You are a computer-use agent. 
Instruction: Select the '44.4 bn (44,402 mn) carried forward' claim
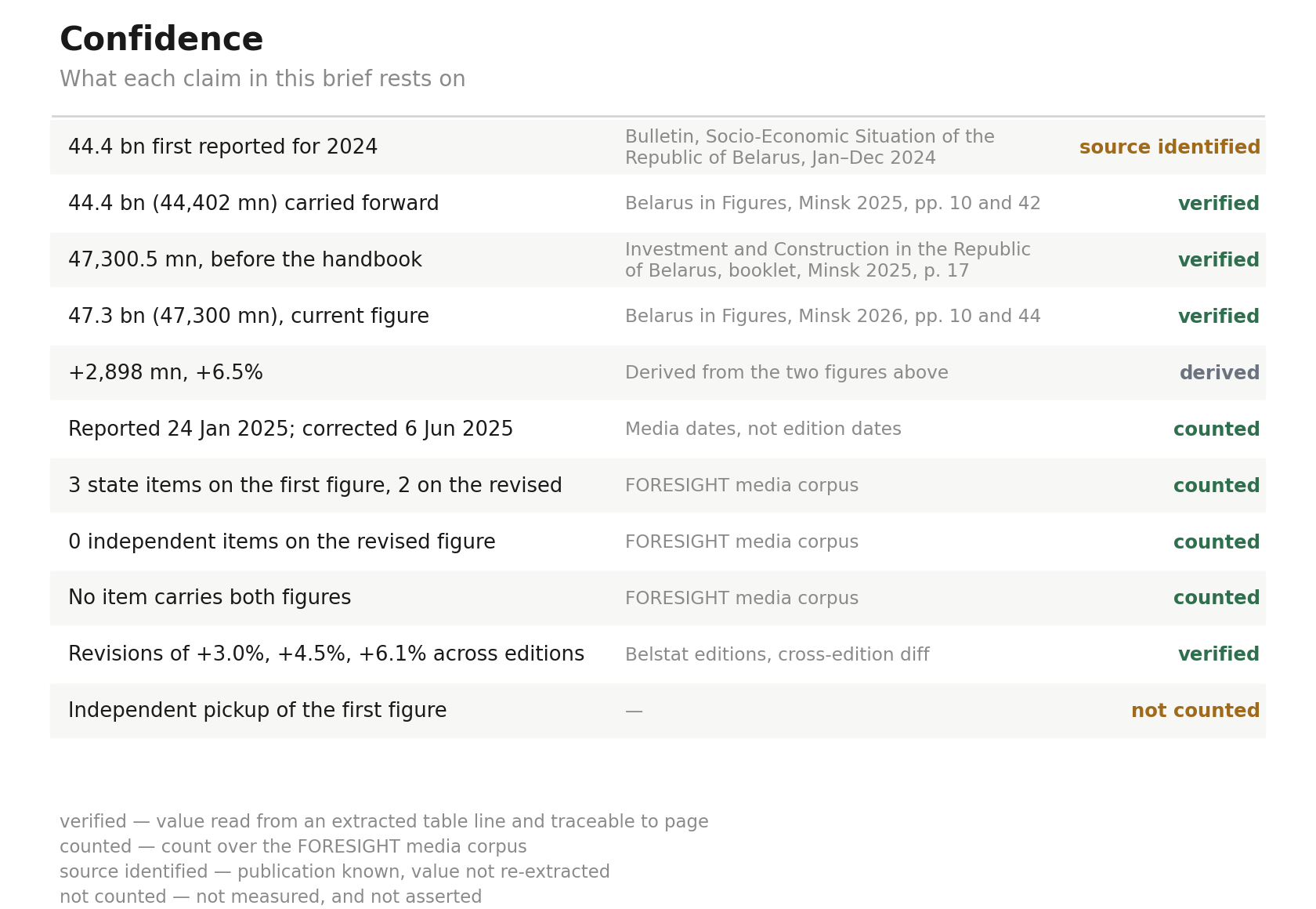coord(253,204)
